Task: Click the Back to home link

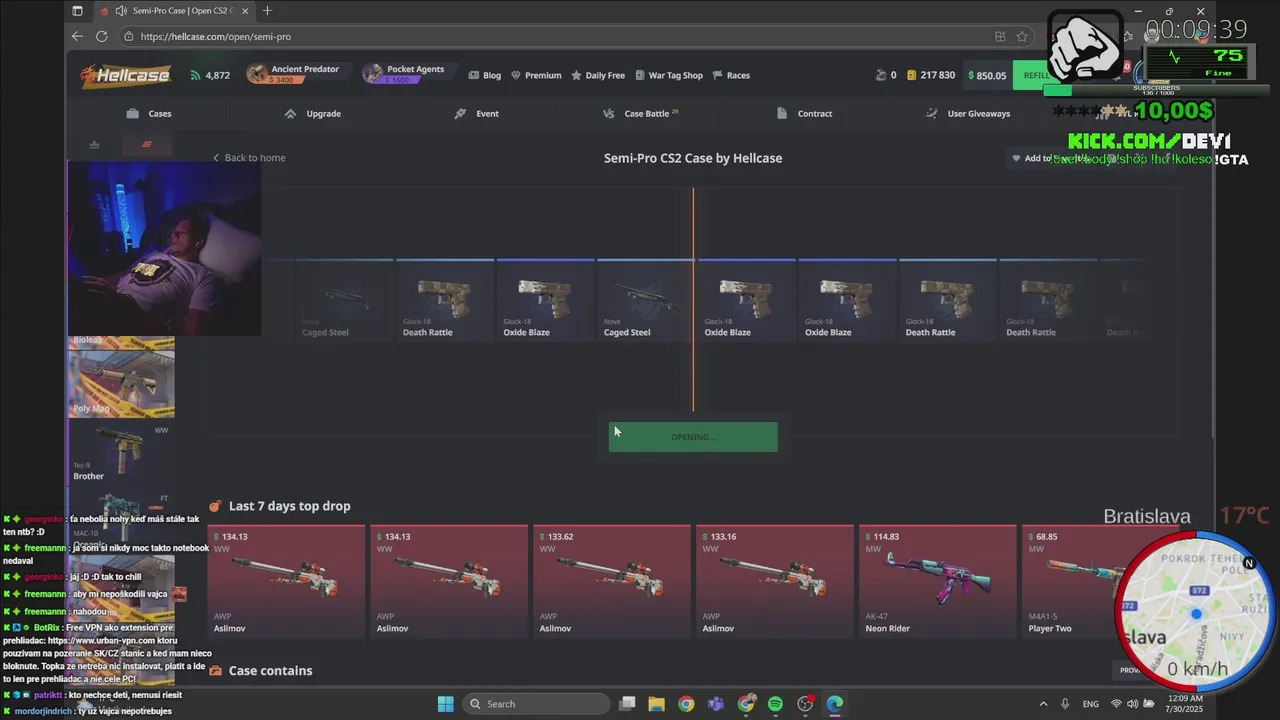Action: tap(249, 158)
